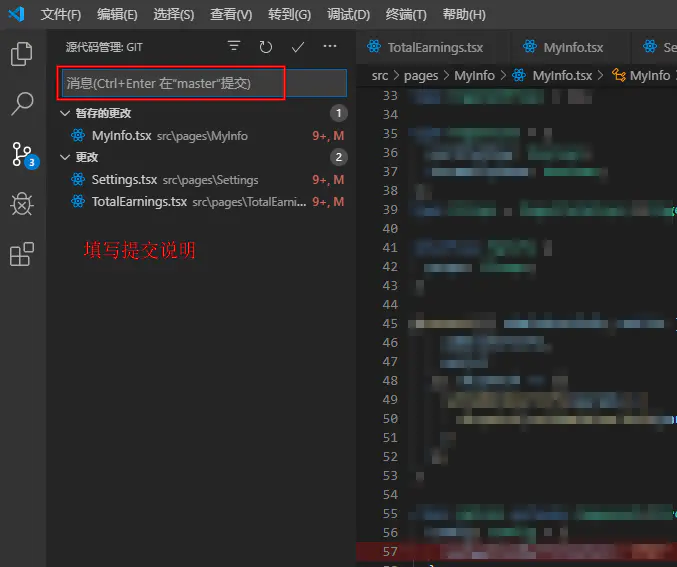Collapse the 暂存的更改 section
The width and height of the screenshot is (677, 567).
[65, 113]
